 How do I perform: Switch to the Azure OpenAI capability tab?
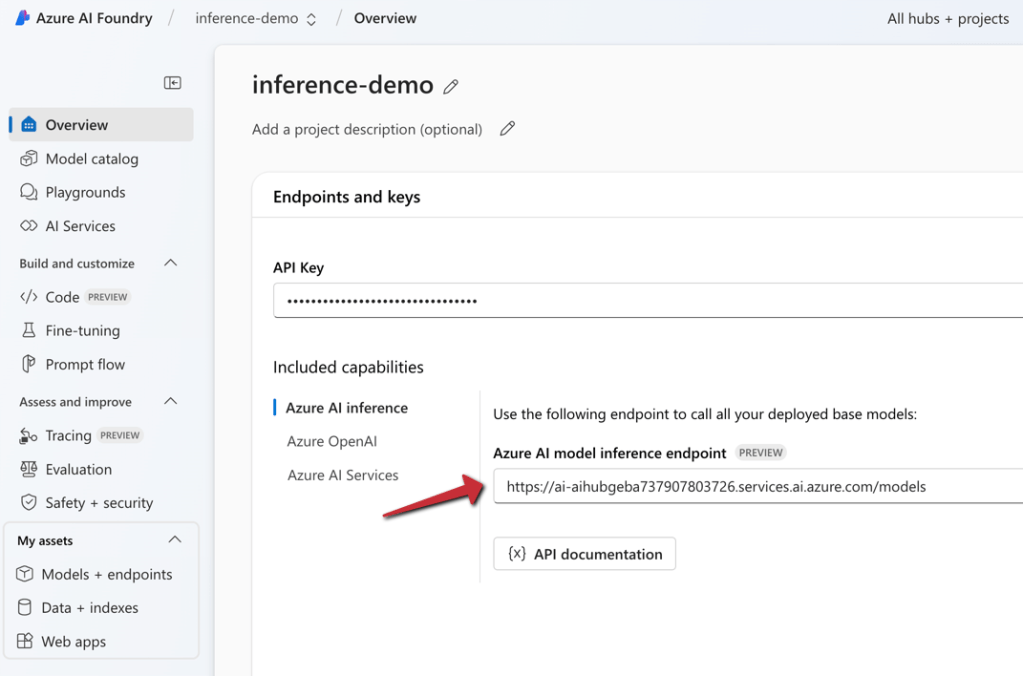click(332, 441)
